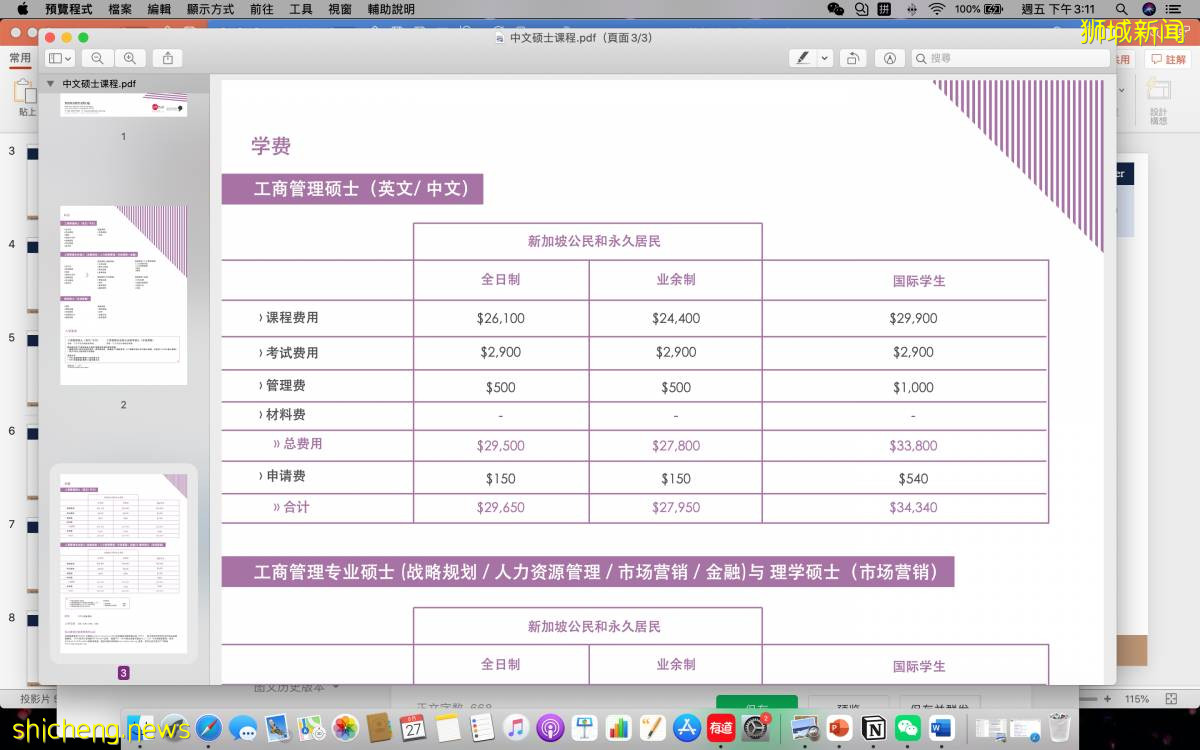The width and height of the screenshot is (1200, 750).
Task: Open the markup toolbar via the pencil-circle icon
Action: tap(889, 58)
